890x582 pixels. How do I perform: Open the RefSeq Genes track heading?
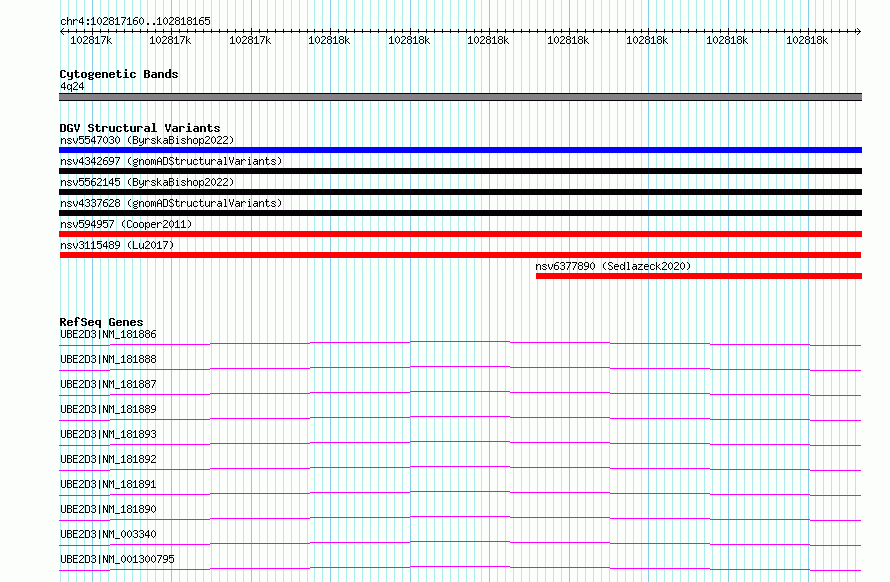[101, 322]
